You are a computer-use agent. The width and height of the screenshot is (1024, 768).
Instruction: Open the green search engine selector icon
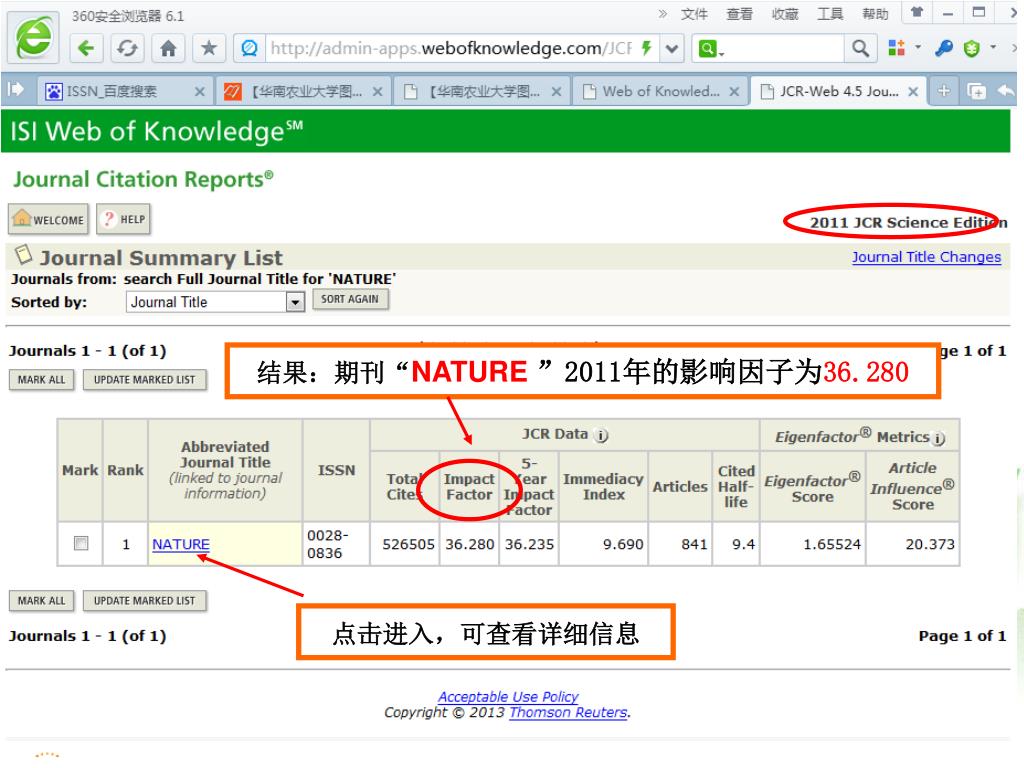711,48
